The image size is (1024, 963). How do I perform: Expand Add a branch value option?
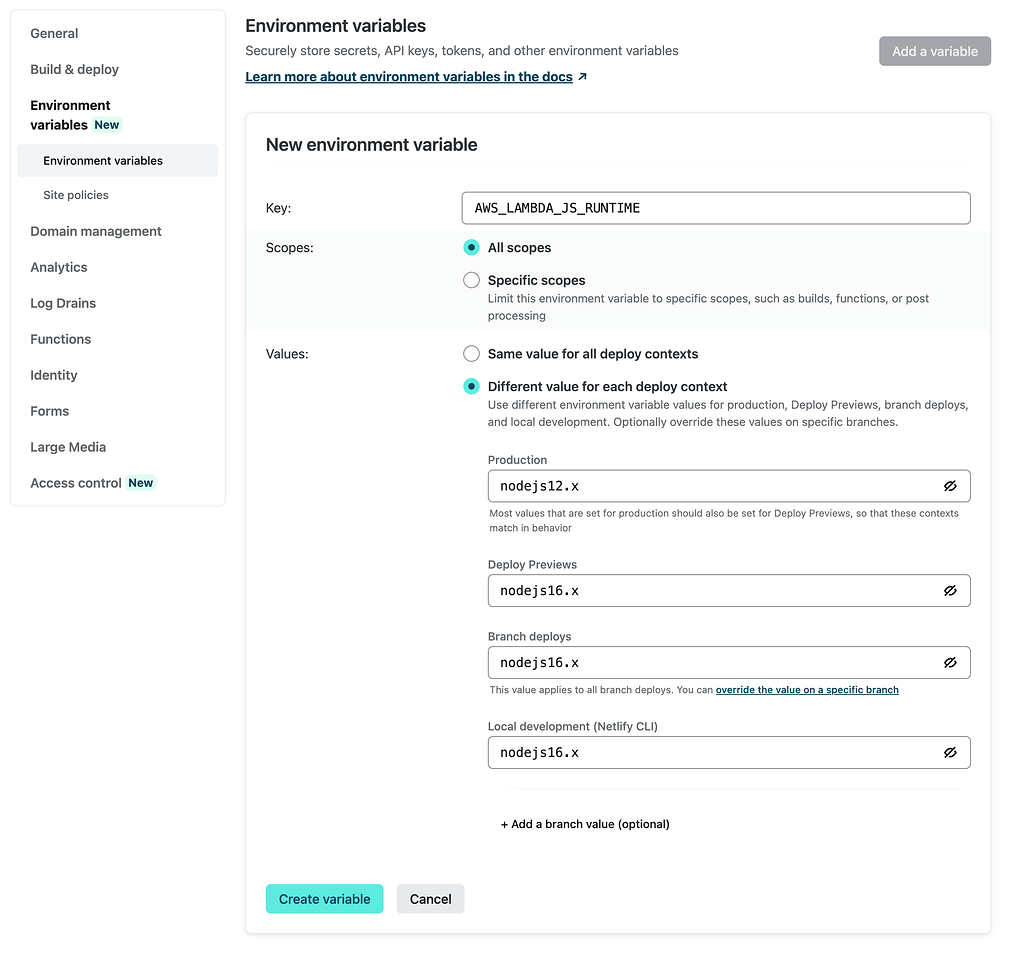pyautogui.click(x=585, y=824)
